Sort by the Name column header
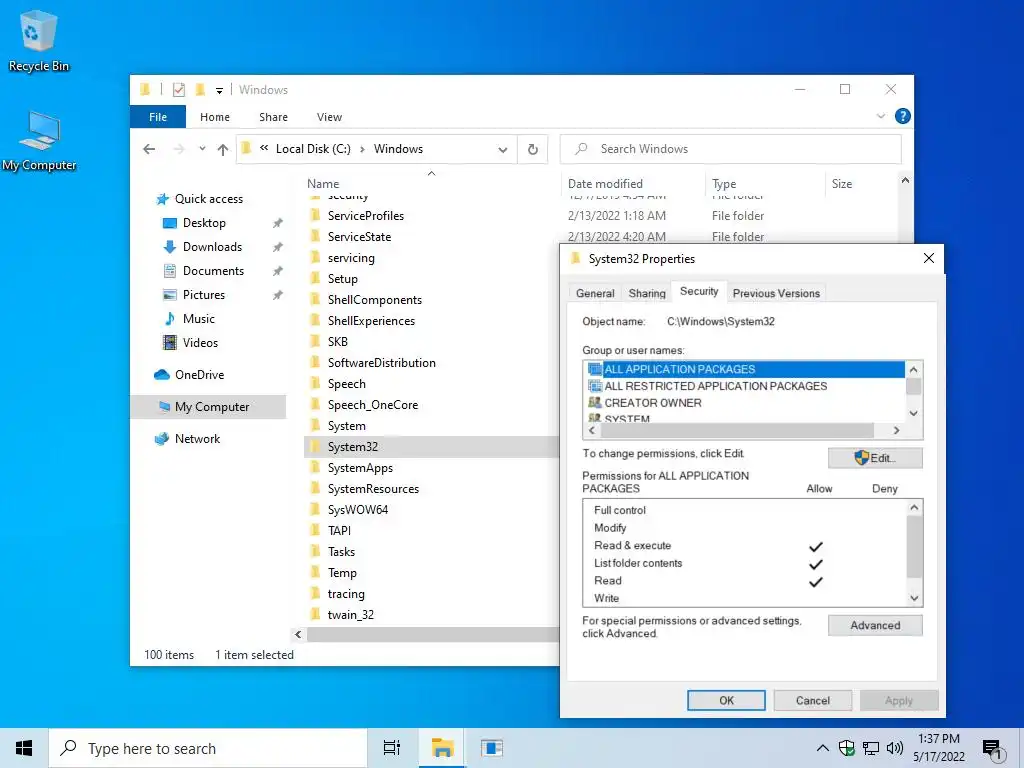Image resolution: width=1024 pixels, height=768 pixels. 323,184
